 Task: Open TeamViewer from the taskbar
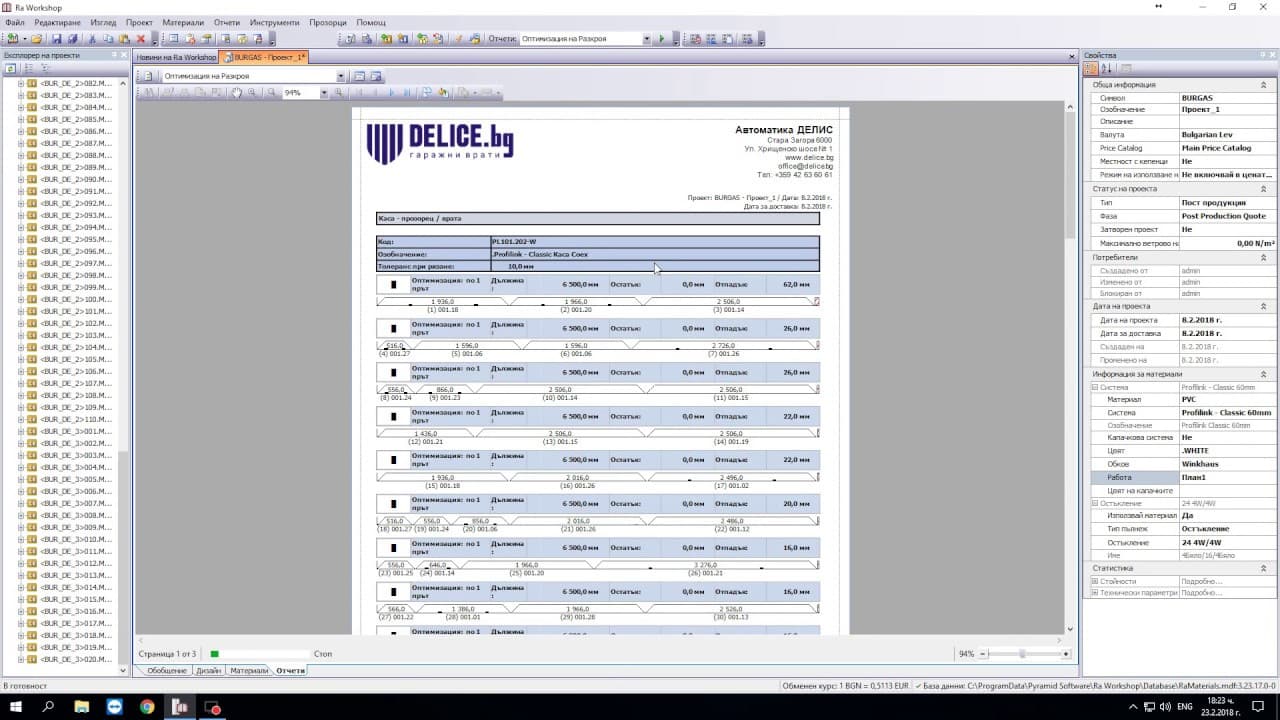click(114, 706)
